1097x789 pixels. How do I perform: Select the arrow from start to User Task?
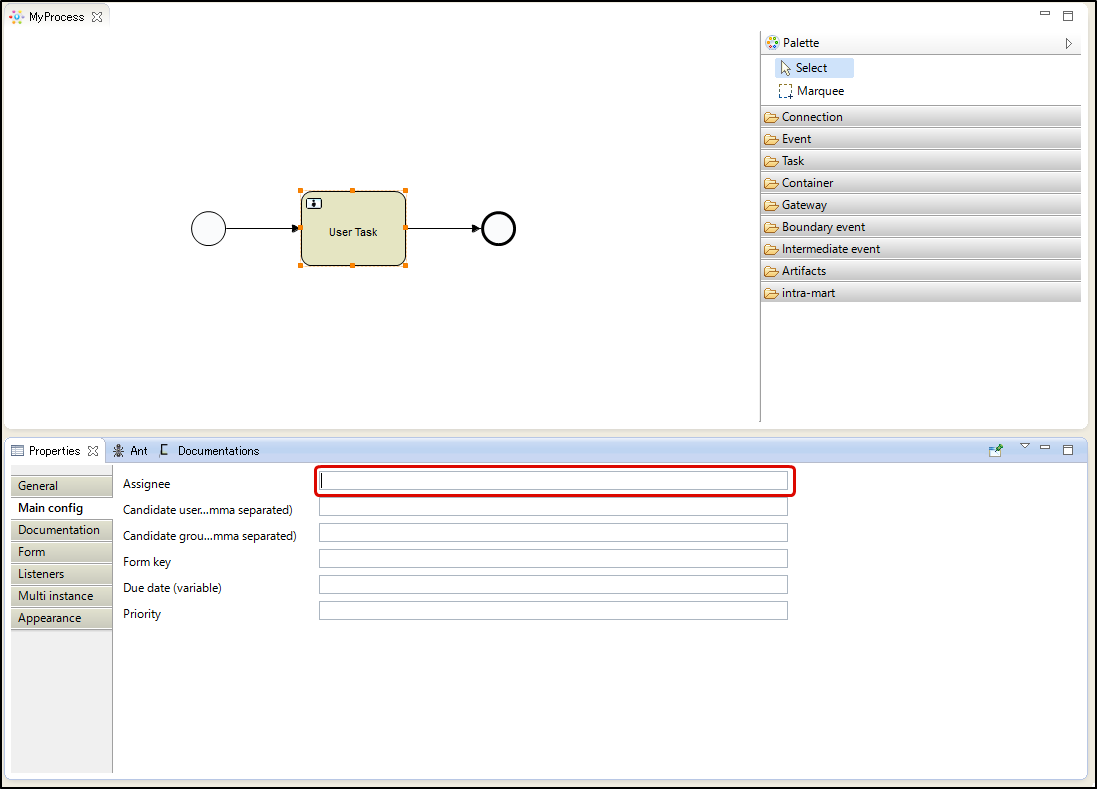tap(263, 228)
